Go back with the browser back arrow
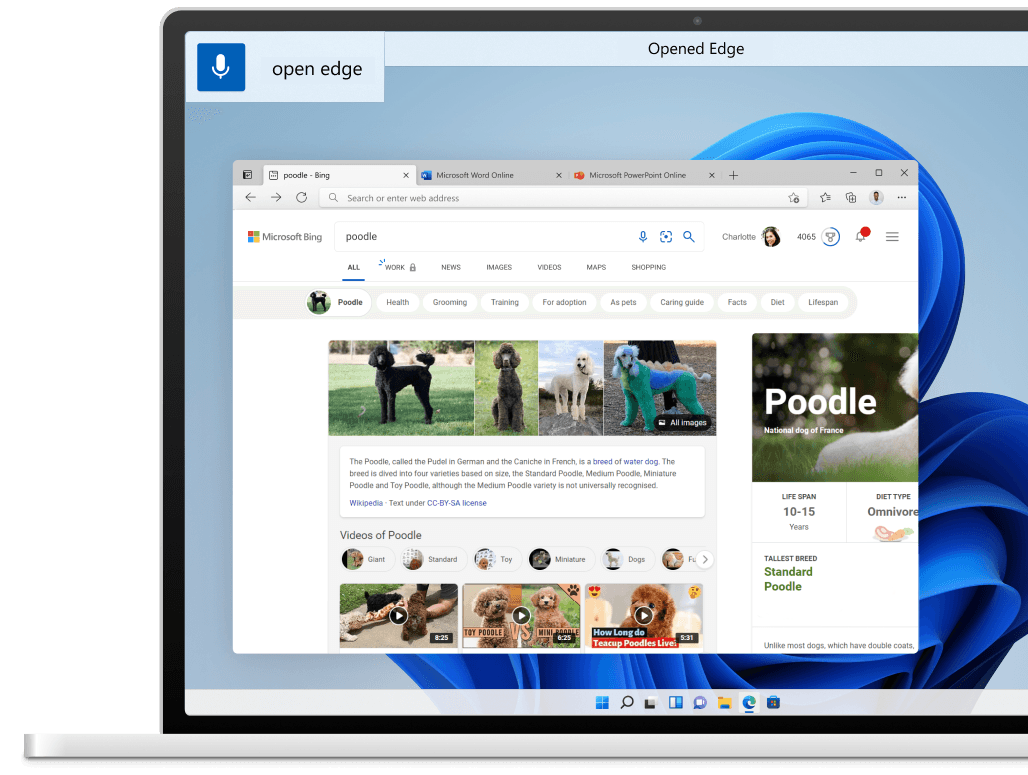This screenshot has width=1028, height=775. coord(250,197)
